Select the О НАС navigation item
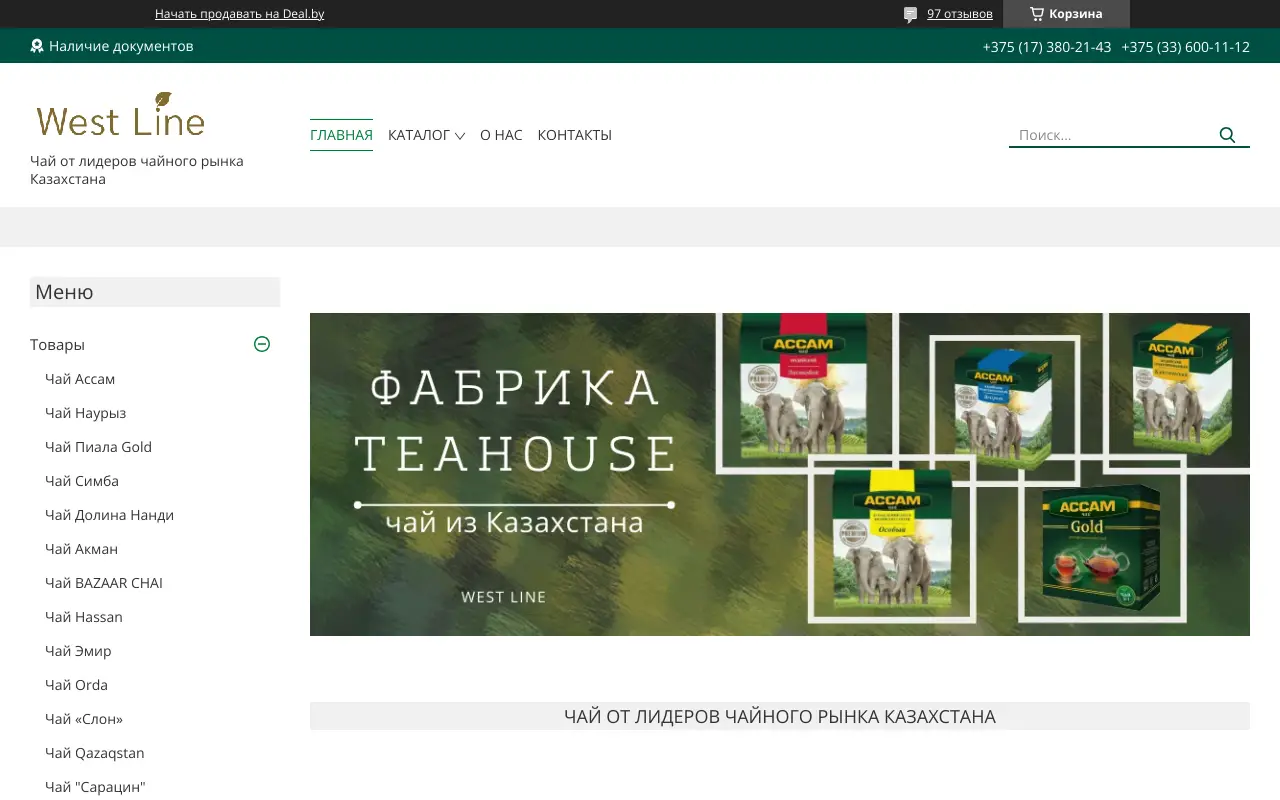Viewport: 1280px width, 800px height. (501, 134)
